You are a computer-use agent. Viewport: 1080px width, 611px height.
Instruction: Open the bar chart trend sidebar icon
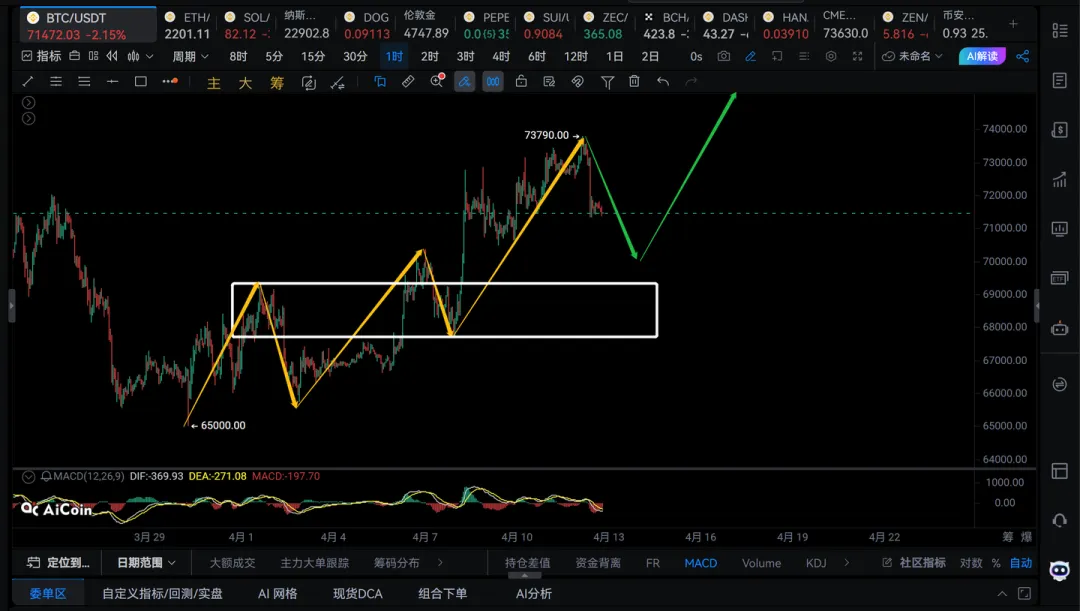coord(1060,179)
